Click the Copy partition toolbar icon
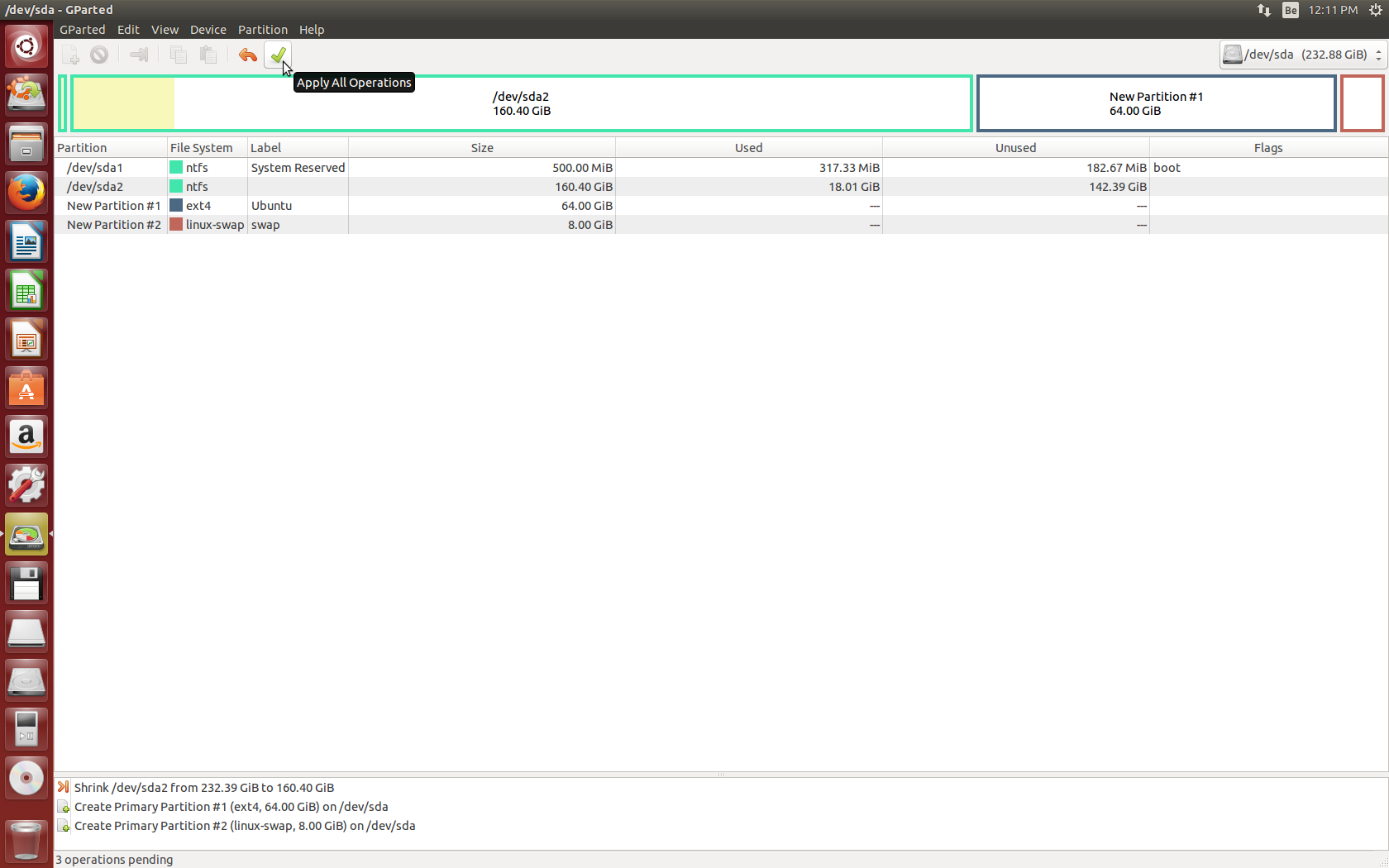 coord(178,55)
